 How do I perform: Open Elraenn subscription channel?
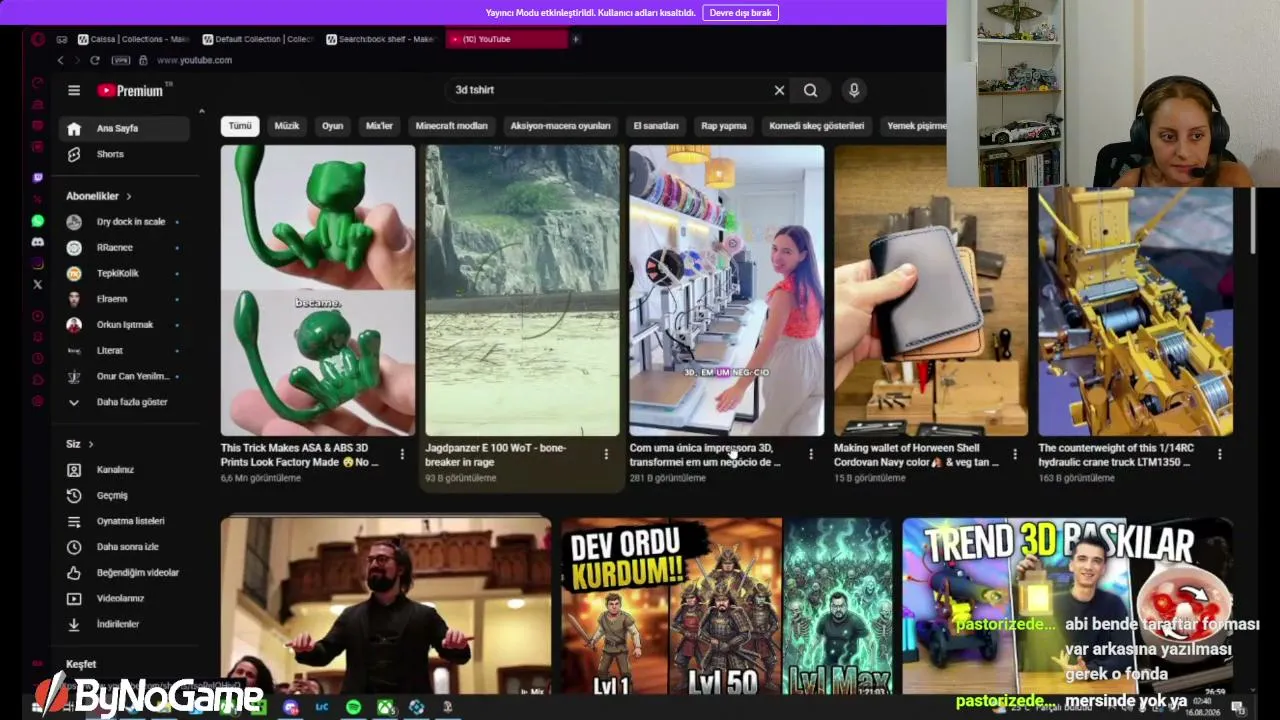tap(123, 299)
